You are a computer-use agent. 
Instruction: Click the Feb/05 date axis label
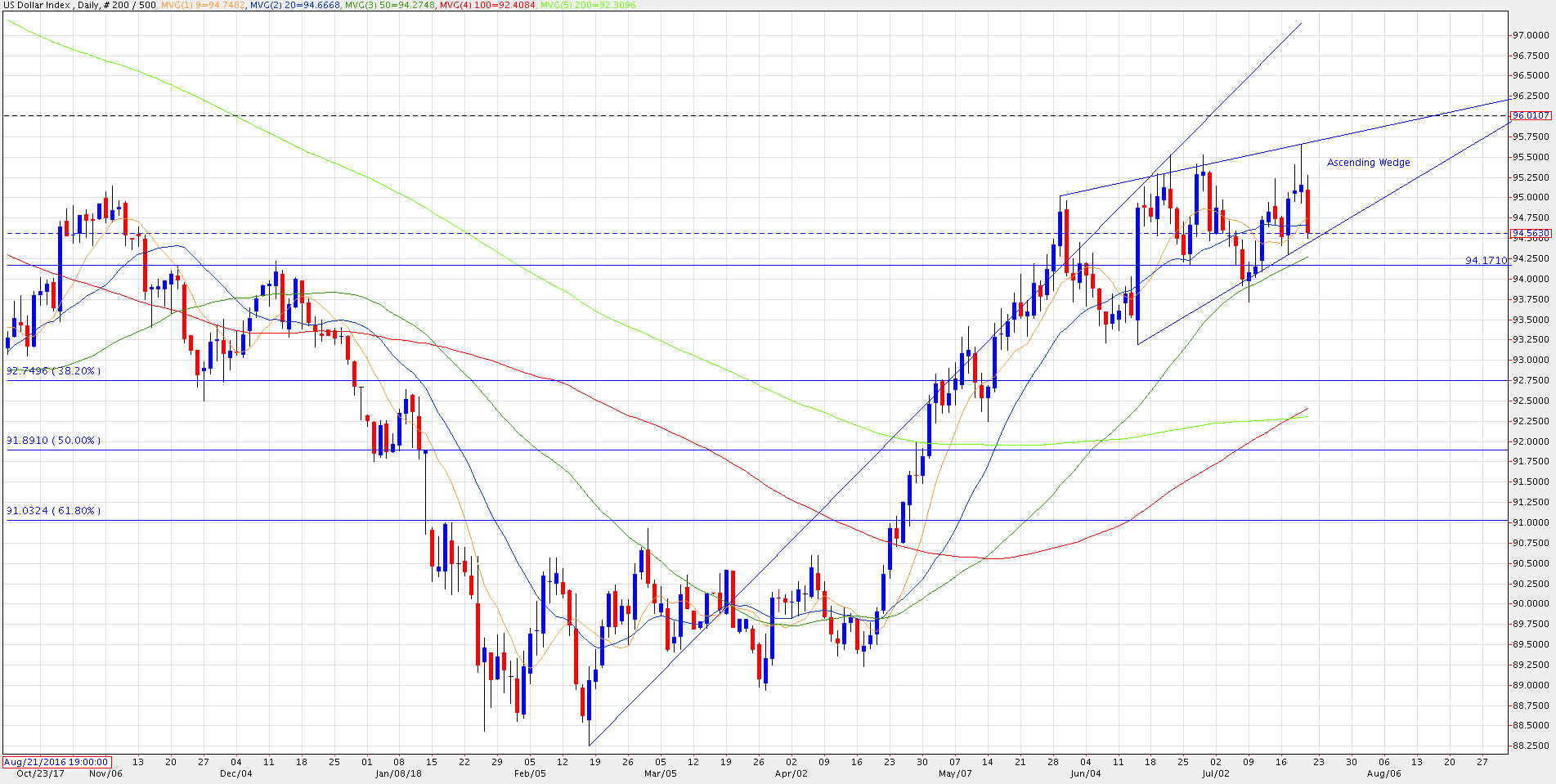tap(530, 773)
